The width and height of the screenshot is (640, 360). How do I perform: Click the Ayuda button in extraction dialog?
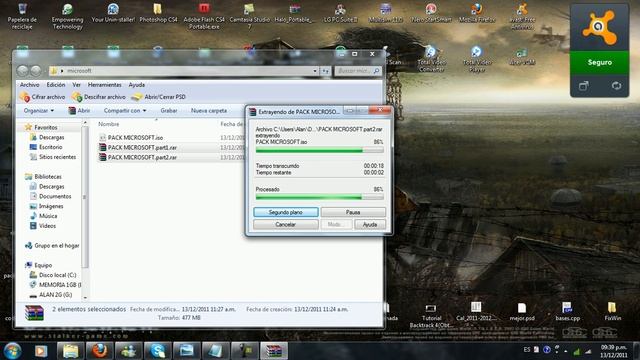point(370,224)
